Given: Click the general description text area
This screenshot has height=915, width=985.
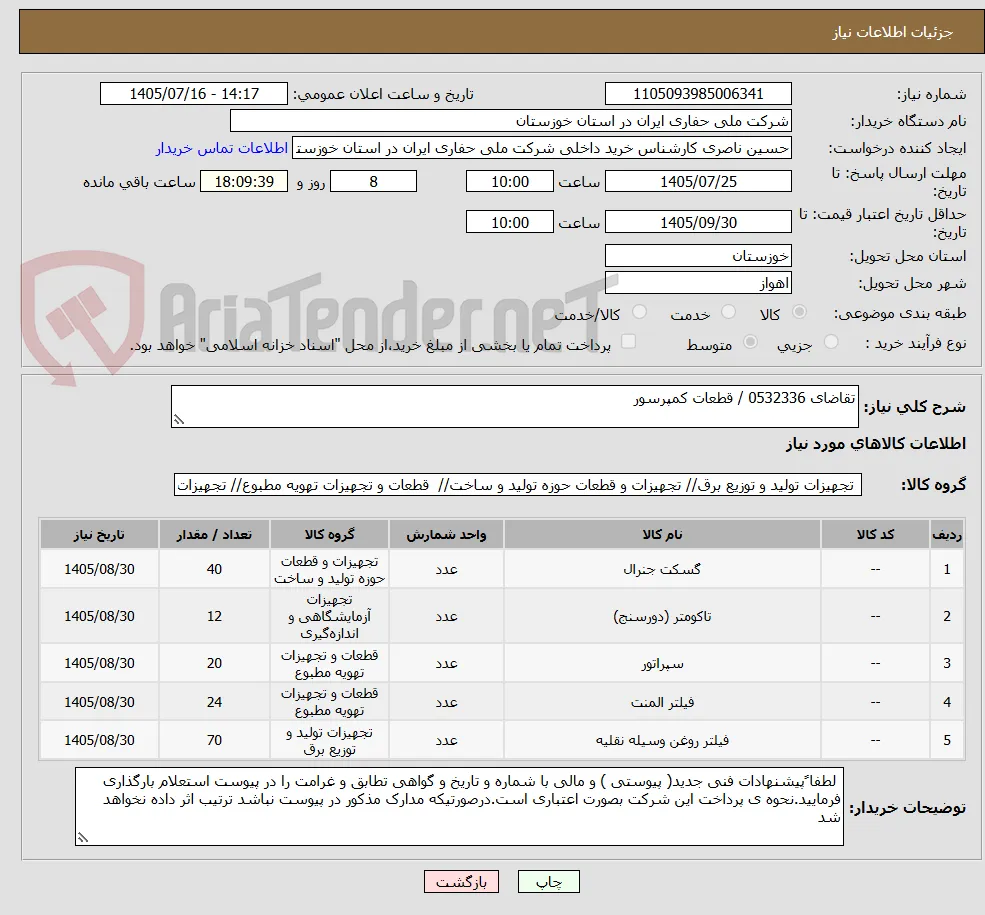Looking at the screenshot, I should [514, 406].
